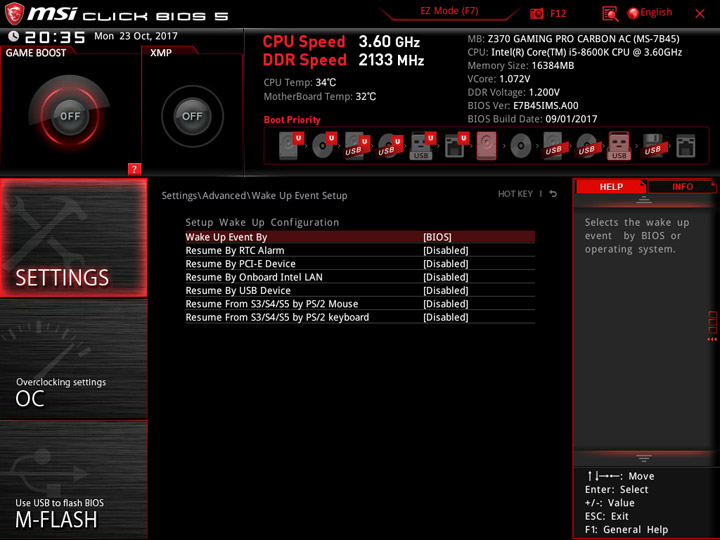
Task: Change Resume by PS/2 keyboard value
Action: (x=360, y=317)
